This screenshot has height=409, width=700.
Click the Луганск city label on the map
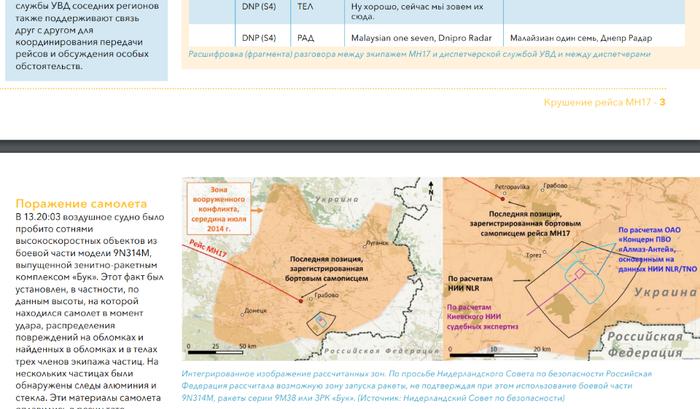click(377, 242)
